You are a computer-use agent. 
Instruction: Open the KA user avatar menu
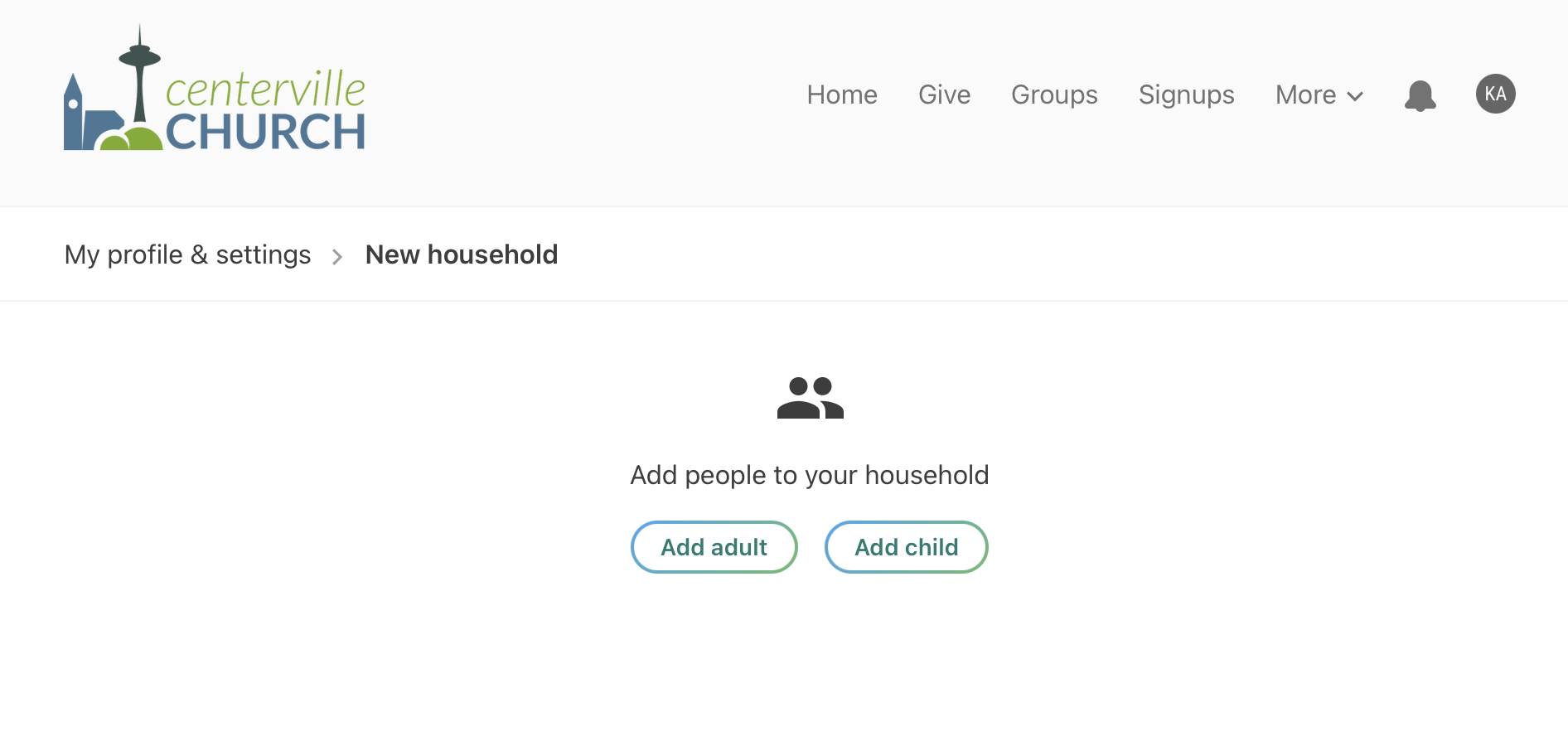click(x=1495, y=94)
